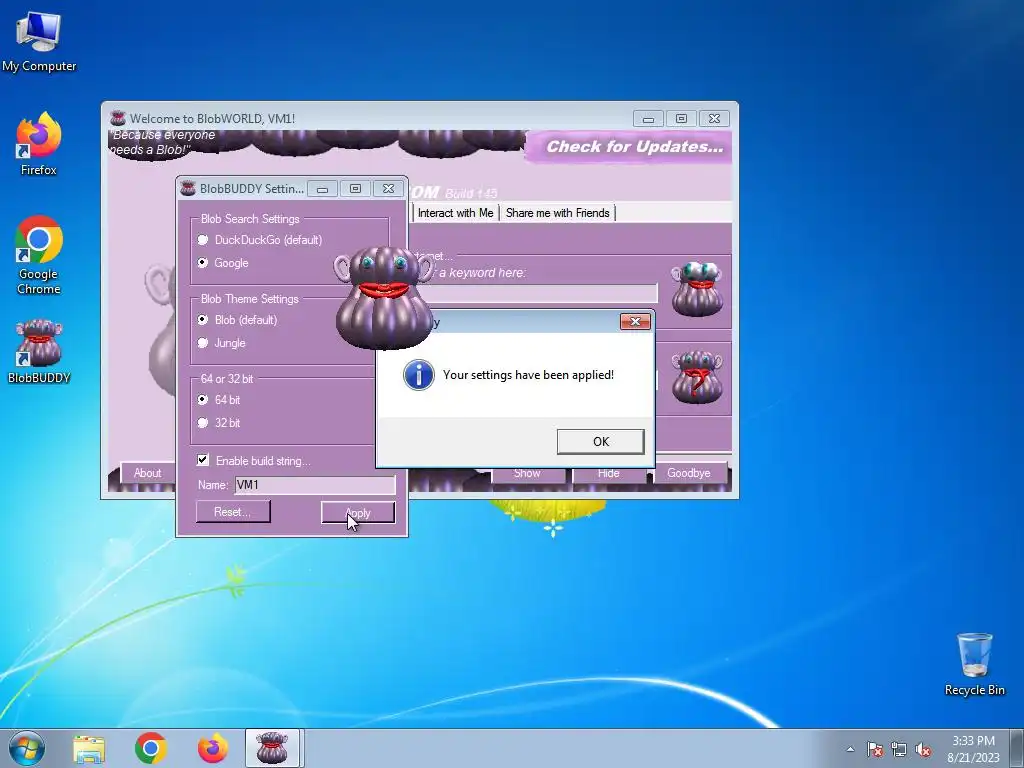Click the About button in BlobWORLD
This screenshot has height=768, width=1024.
coord(148,473)
